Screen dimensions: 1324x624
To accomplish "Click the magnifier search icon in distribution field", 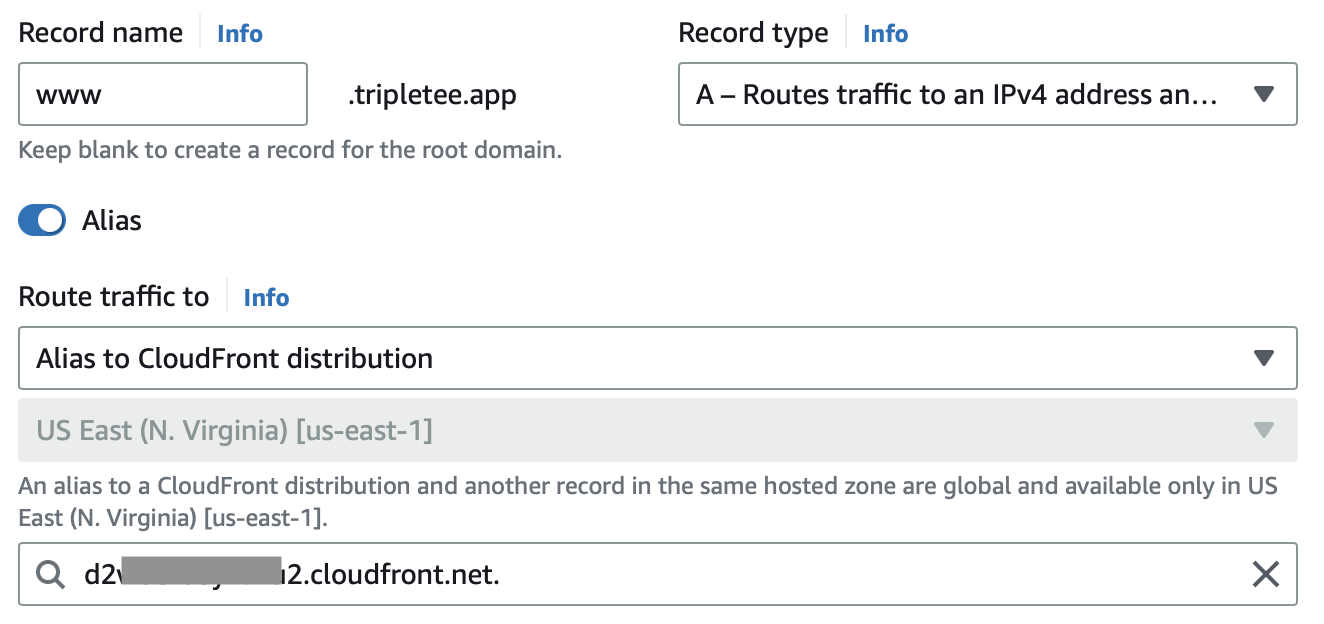I will (x=50, y=575).
